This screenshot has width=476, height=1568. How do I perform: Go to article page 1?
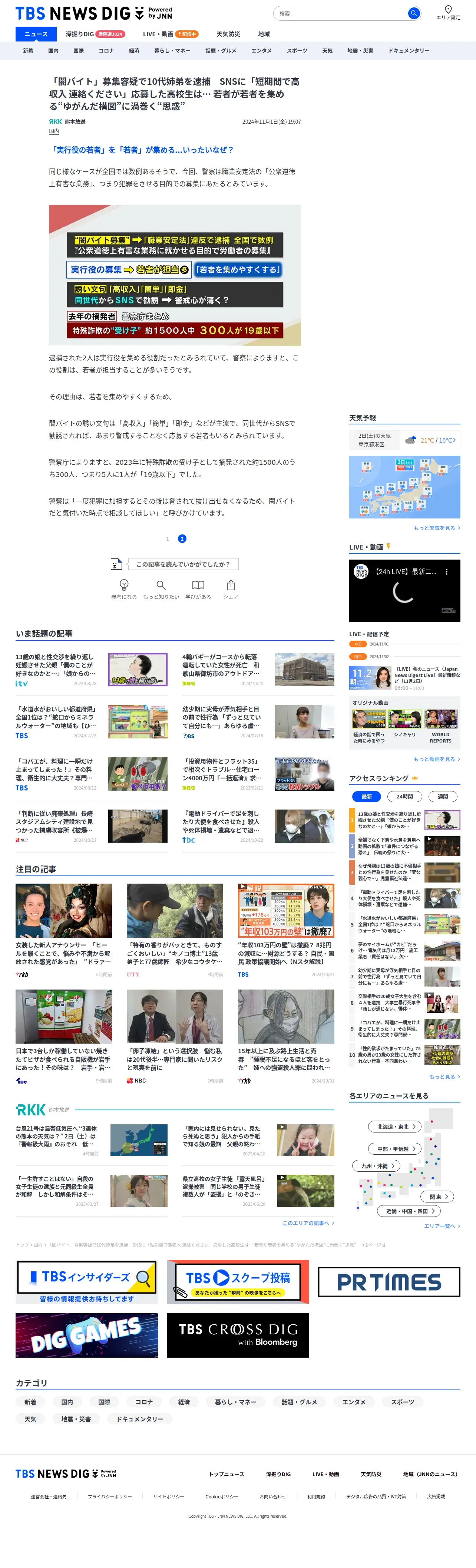[168, 539]
